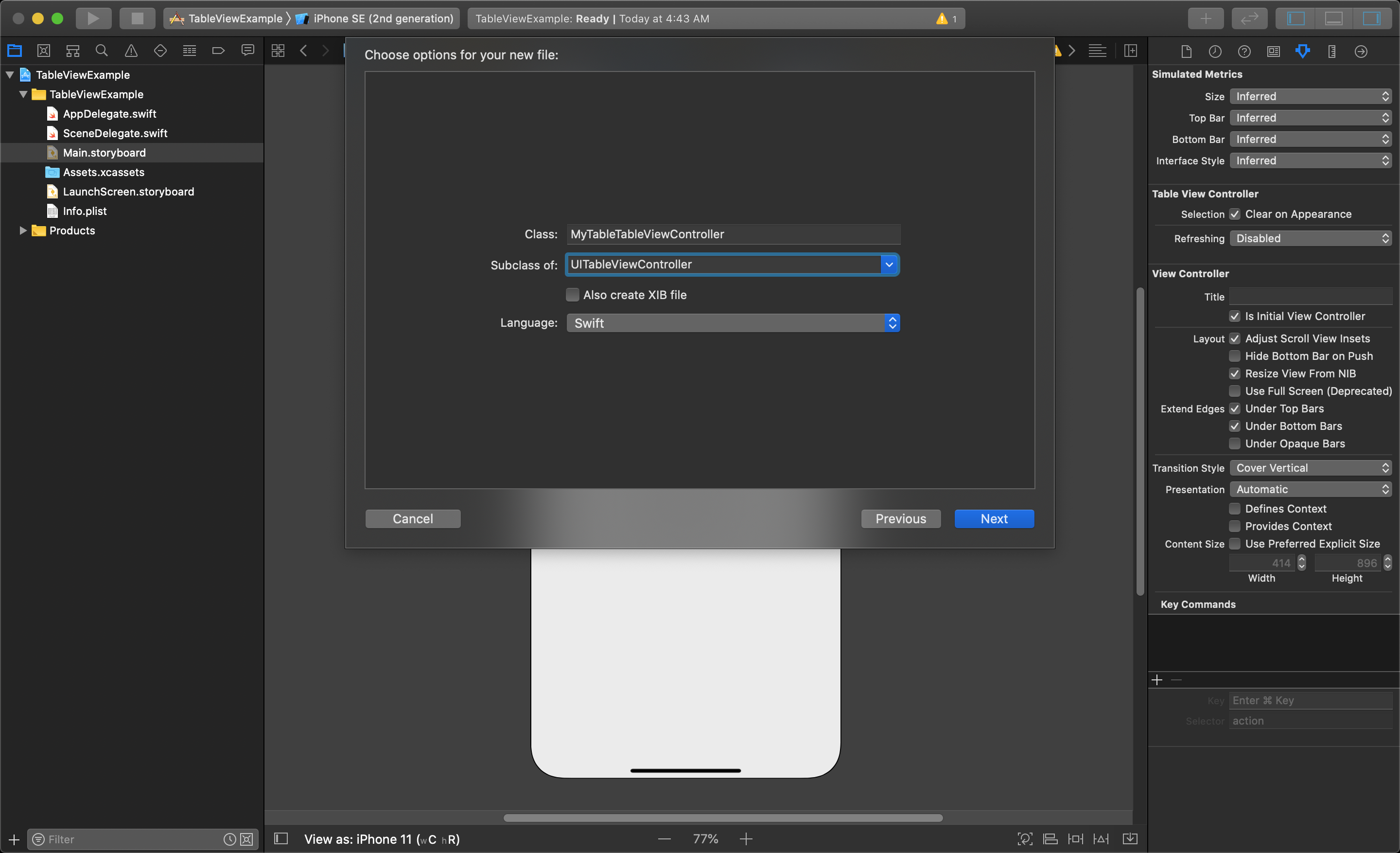Screen dimensions: 1400x853
Task: Stop the running scheme
Action: point(137,18)
